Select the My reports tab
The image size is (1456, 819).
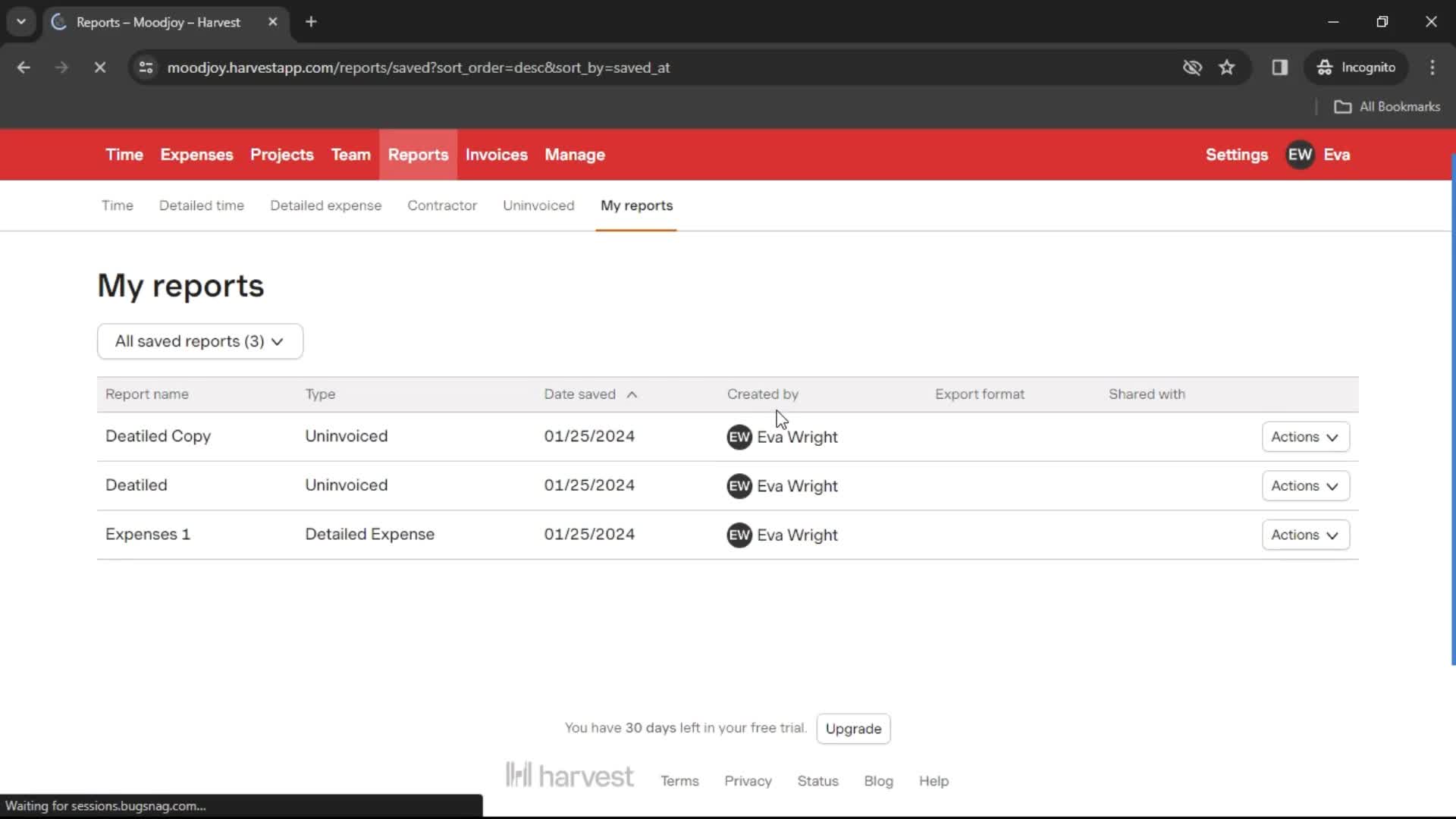636,206
